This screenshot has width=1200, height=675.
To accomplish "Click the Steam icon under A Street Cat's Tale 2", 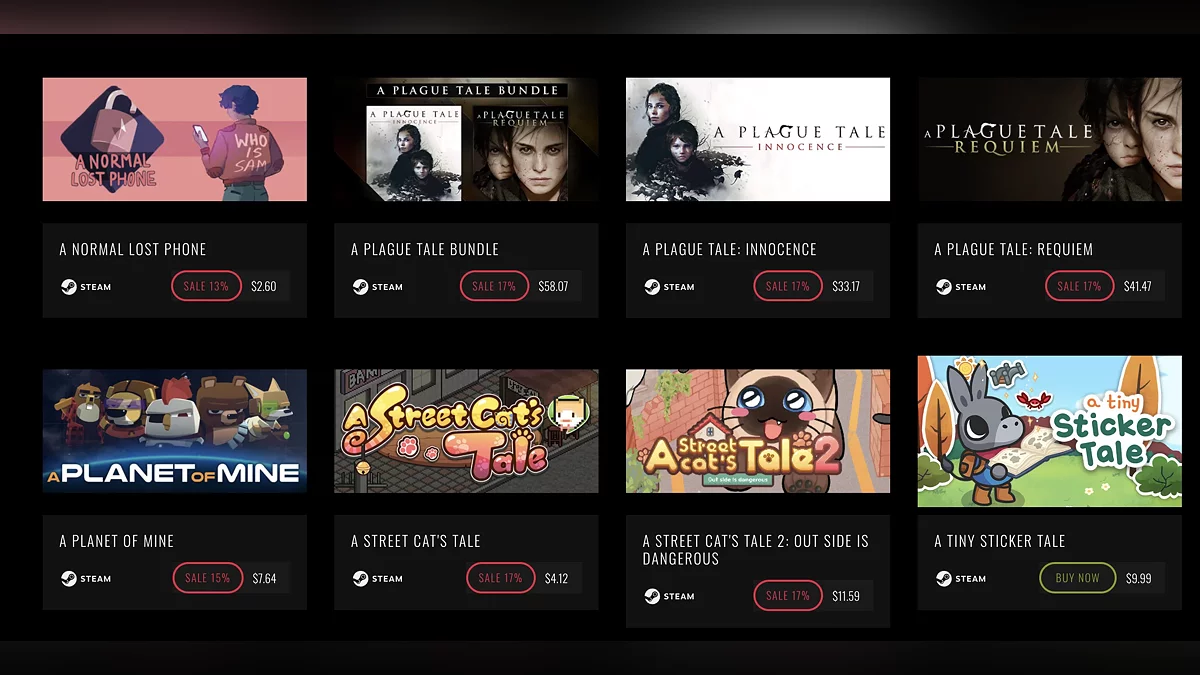I will pyautogui.click(x=652, y=596).
